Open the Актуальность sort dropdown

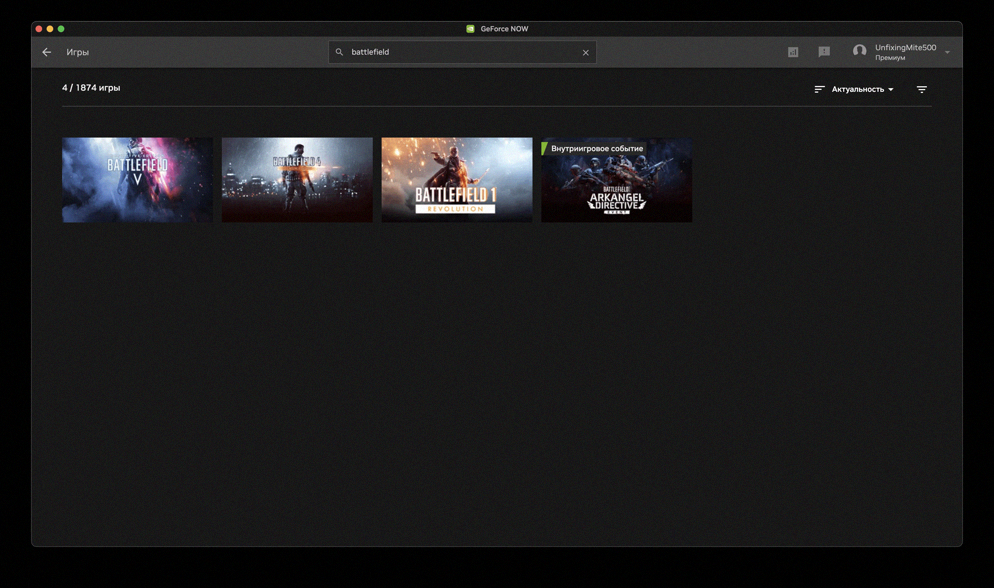click(x=862, y=89)
